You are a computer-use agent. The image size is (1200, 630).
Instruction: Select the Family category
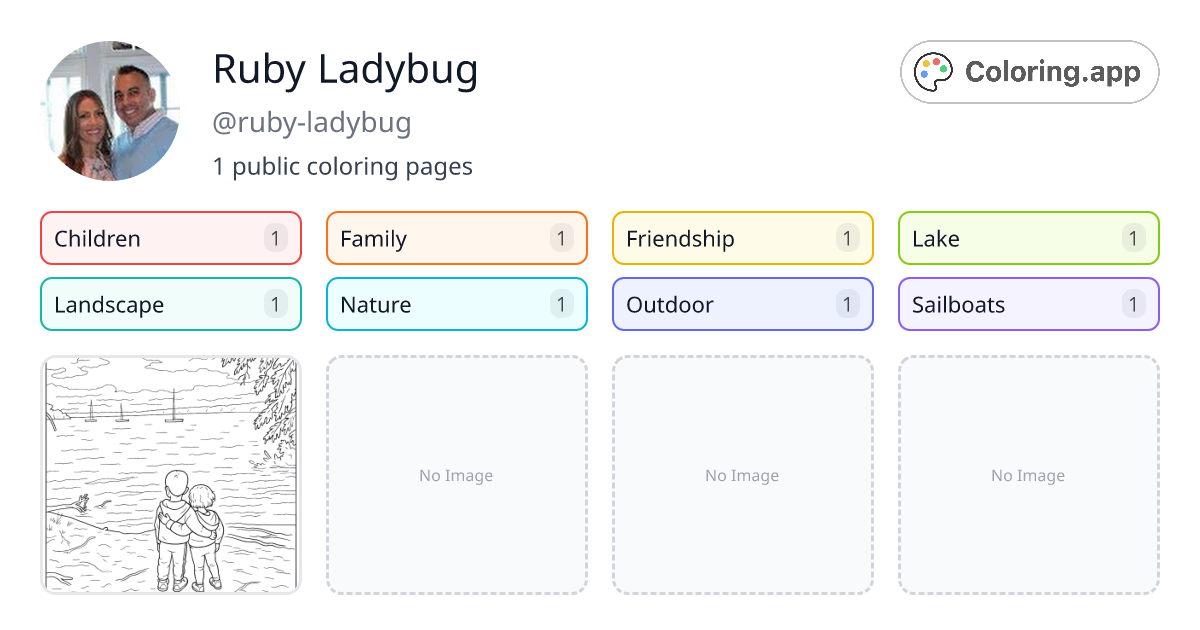pyautogui.click(x=456, y=238)
